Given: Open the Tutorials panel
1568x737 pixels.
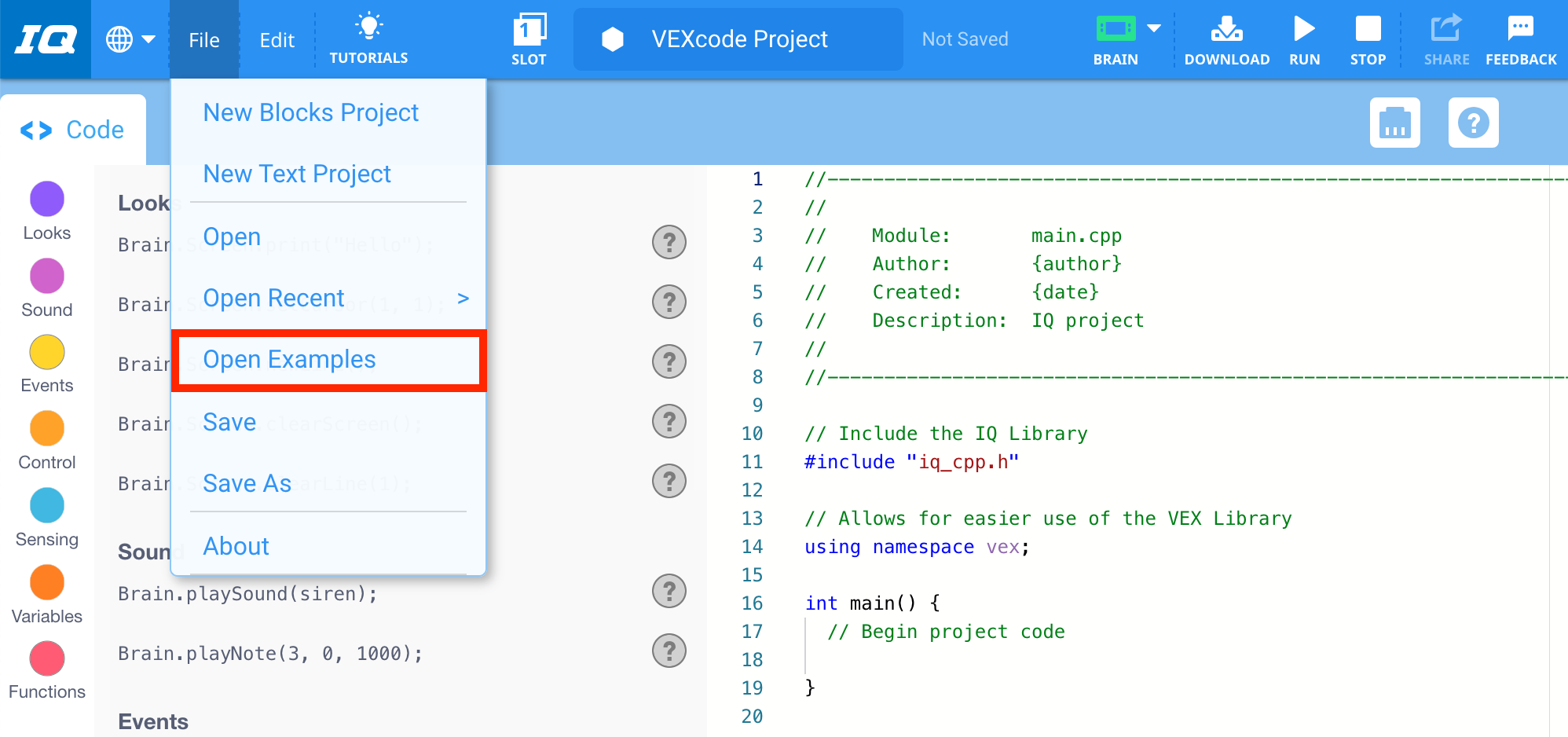Looking at the screenshot, I should [368, 38].
